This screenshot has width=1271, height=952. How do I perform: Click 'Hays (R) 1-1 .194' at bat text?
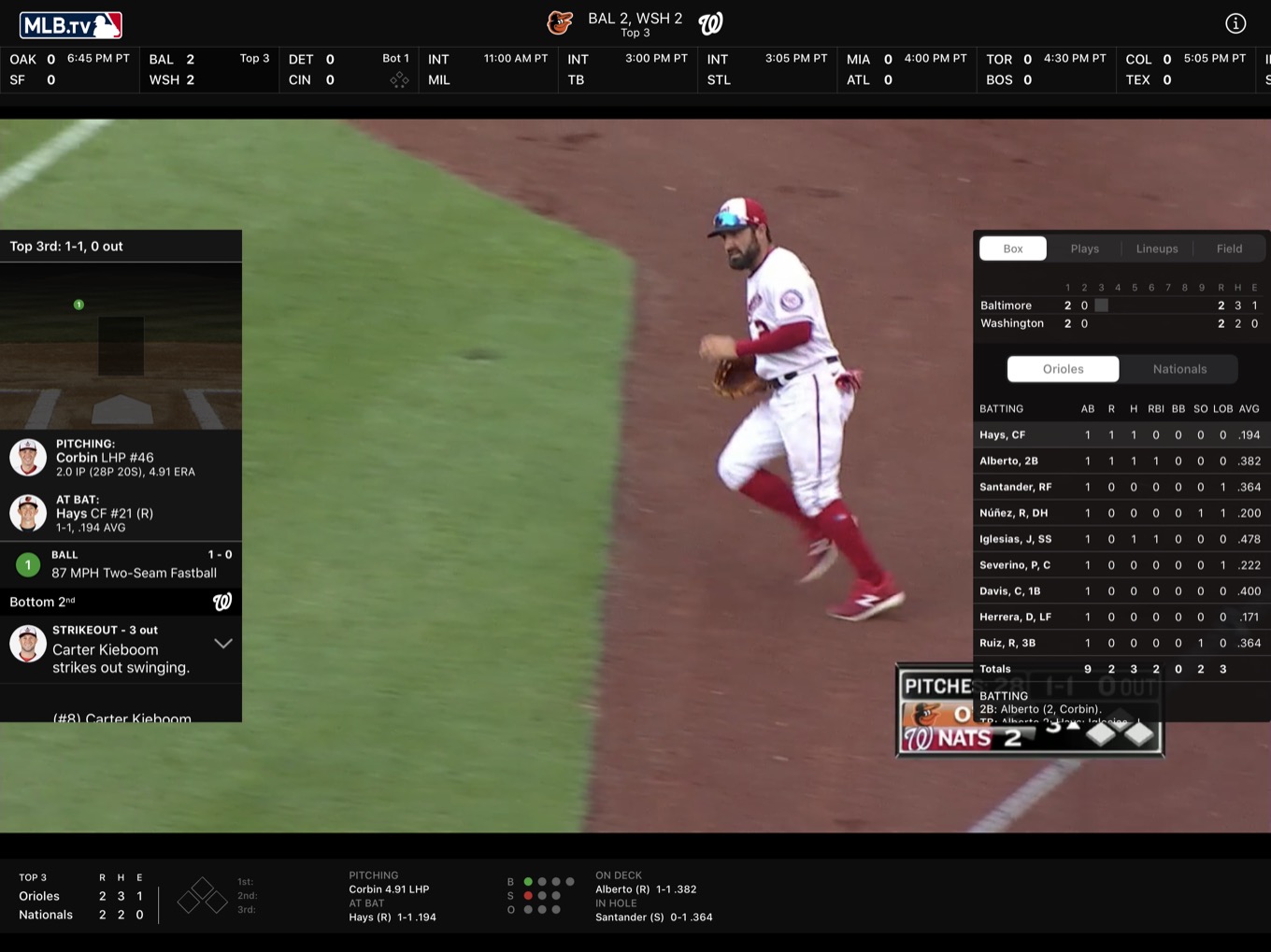[393, 917]
